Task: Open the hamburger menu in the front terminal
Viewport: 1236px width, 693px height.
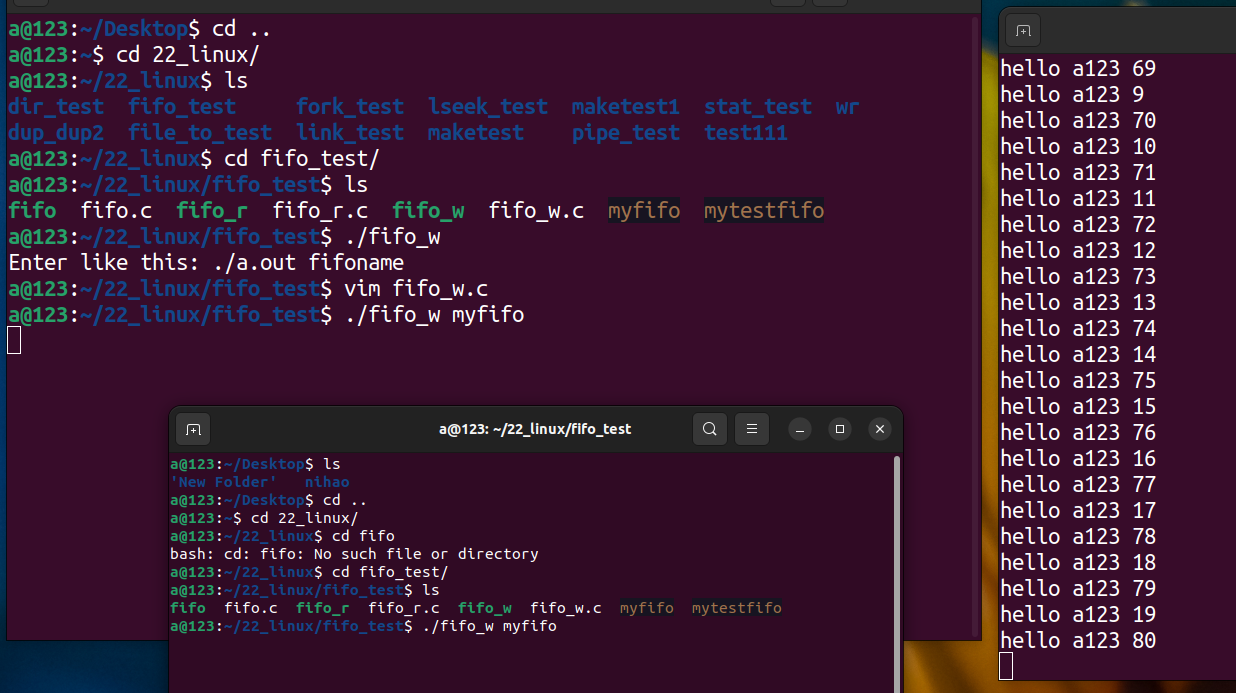Action: point(752,429)
